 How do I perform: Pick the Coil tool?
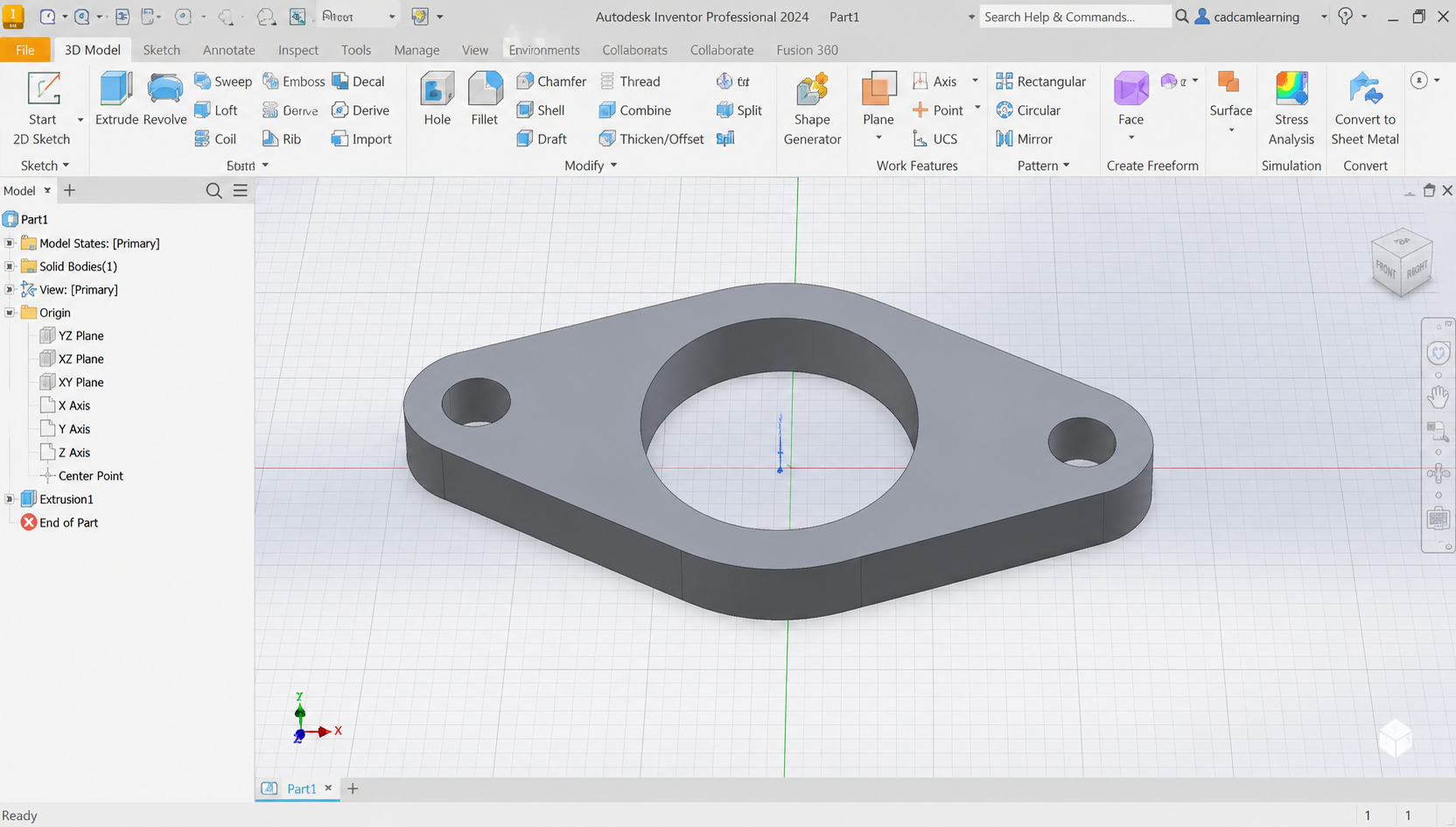(215, 139)
